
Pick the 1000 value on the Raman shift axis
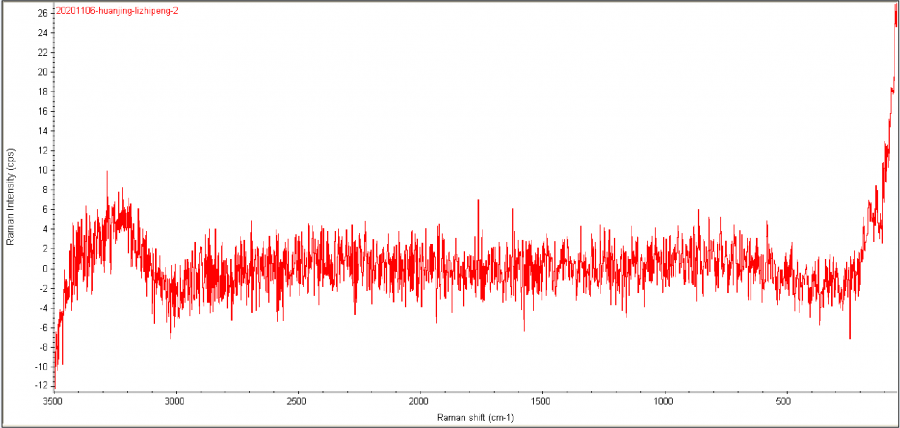pyautogui.click(x=664, y=400)
